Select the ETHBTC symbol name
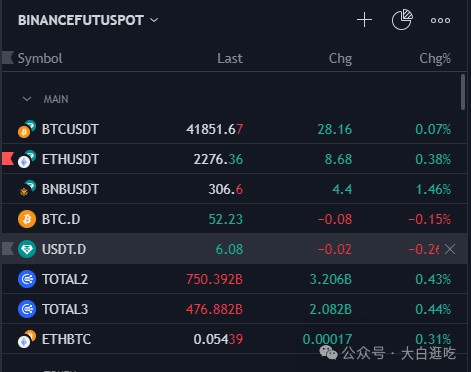This screenshot has height=372, width=471. (66, 339)
